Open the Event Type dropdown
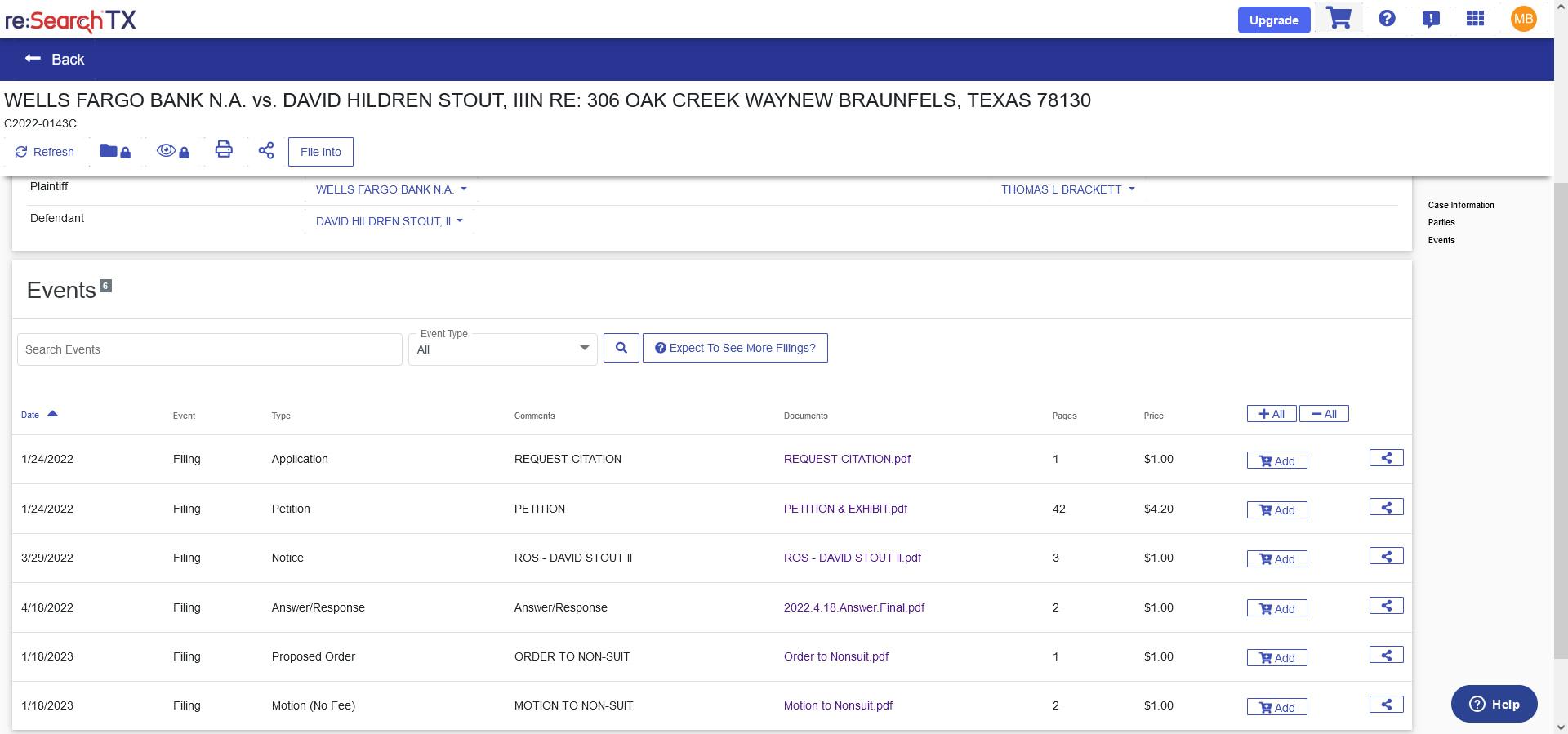The image size is (1568, 734). coord(503,349)
